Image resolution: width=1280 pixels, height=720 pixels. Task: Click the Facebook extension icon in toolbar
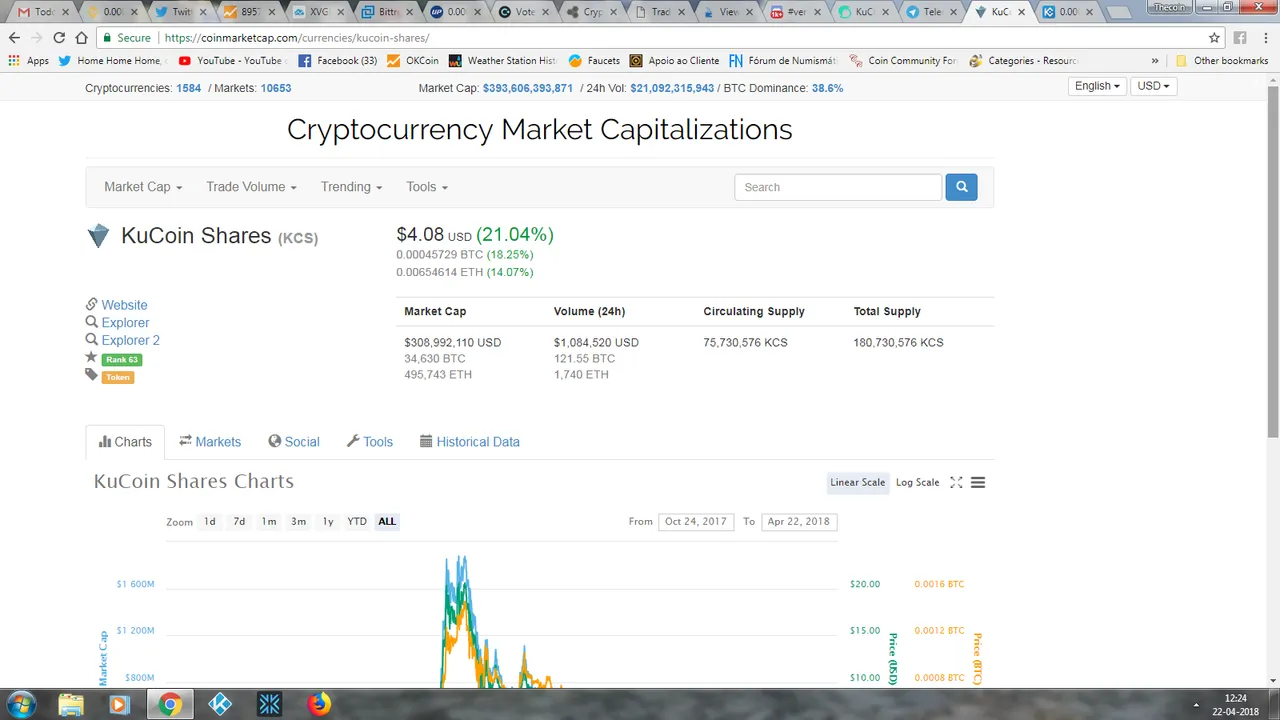[1240, 38]
